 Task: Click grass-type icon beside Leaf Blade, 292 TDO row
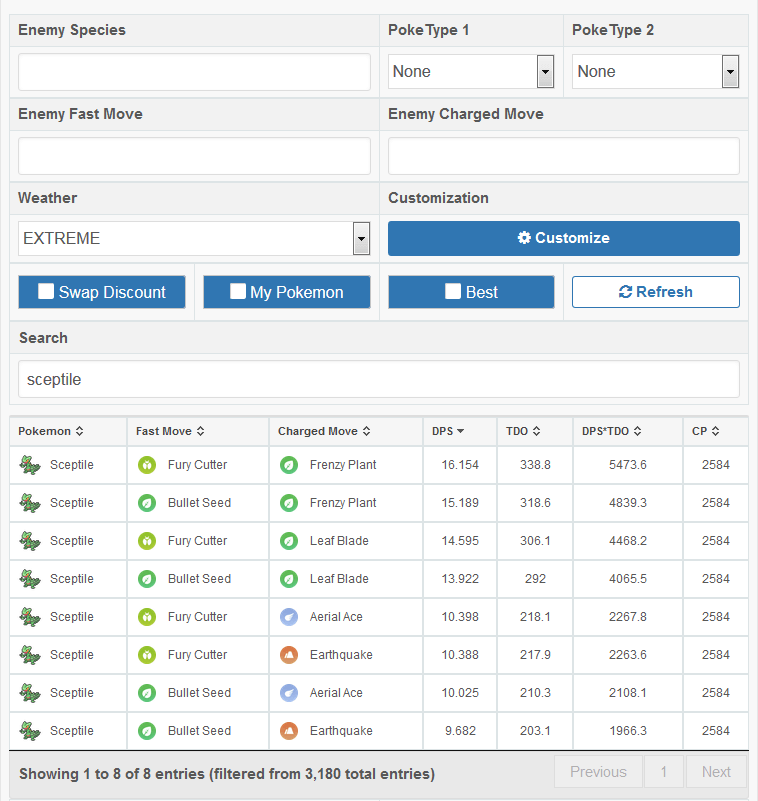point(289,579)
